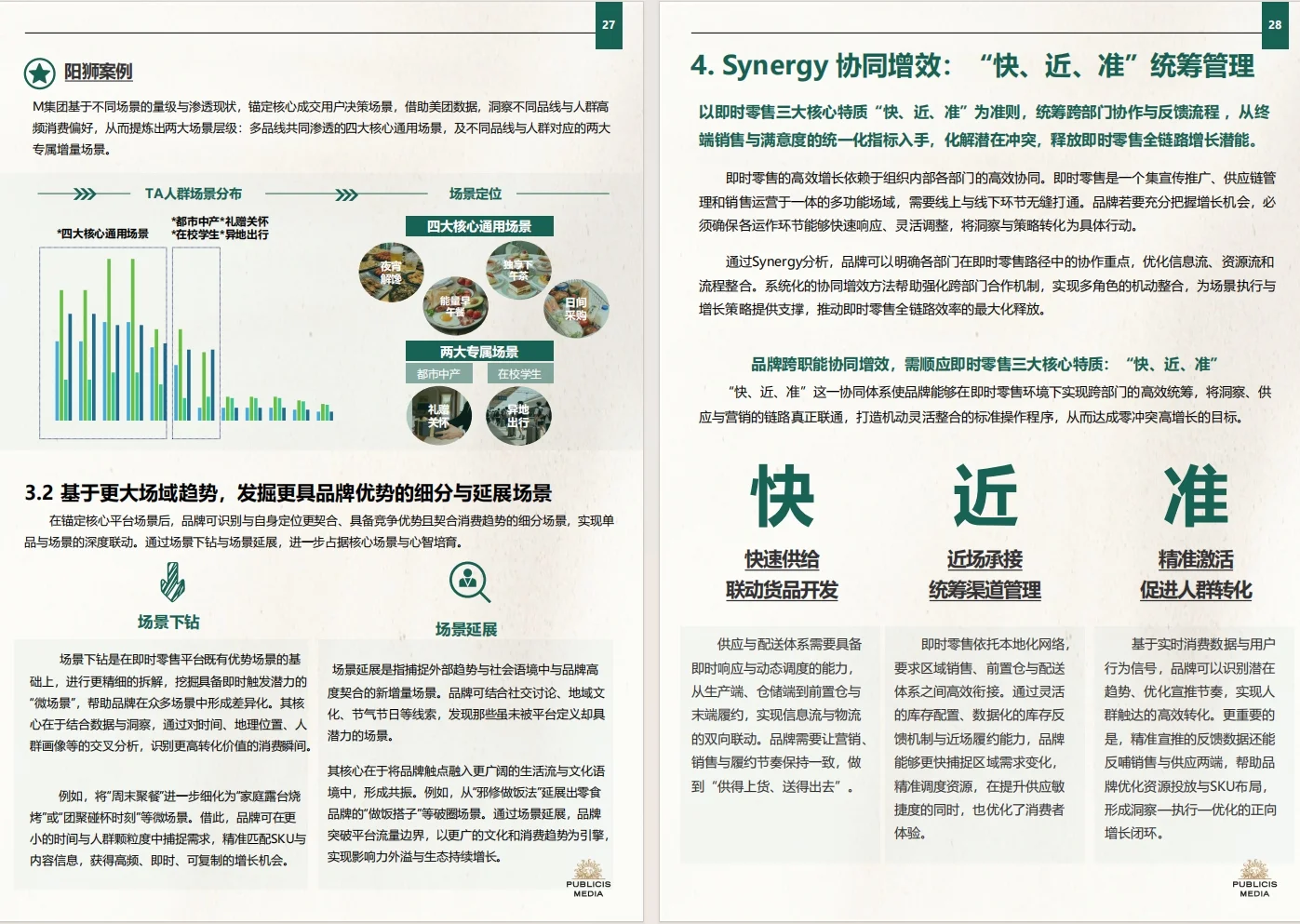
Task: Click the paragraph starting 基于实时消费数据与用户
Action: 1190,739
